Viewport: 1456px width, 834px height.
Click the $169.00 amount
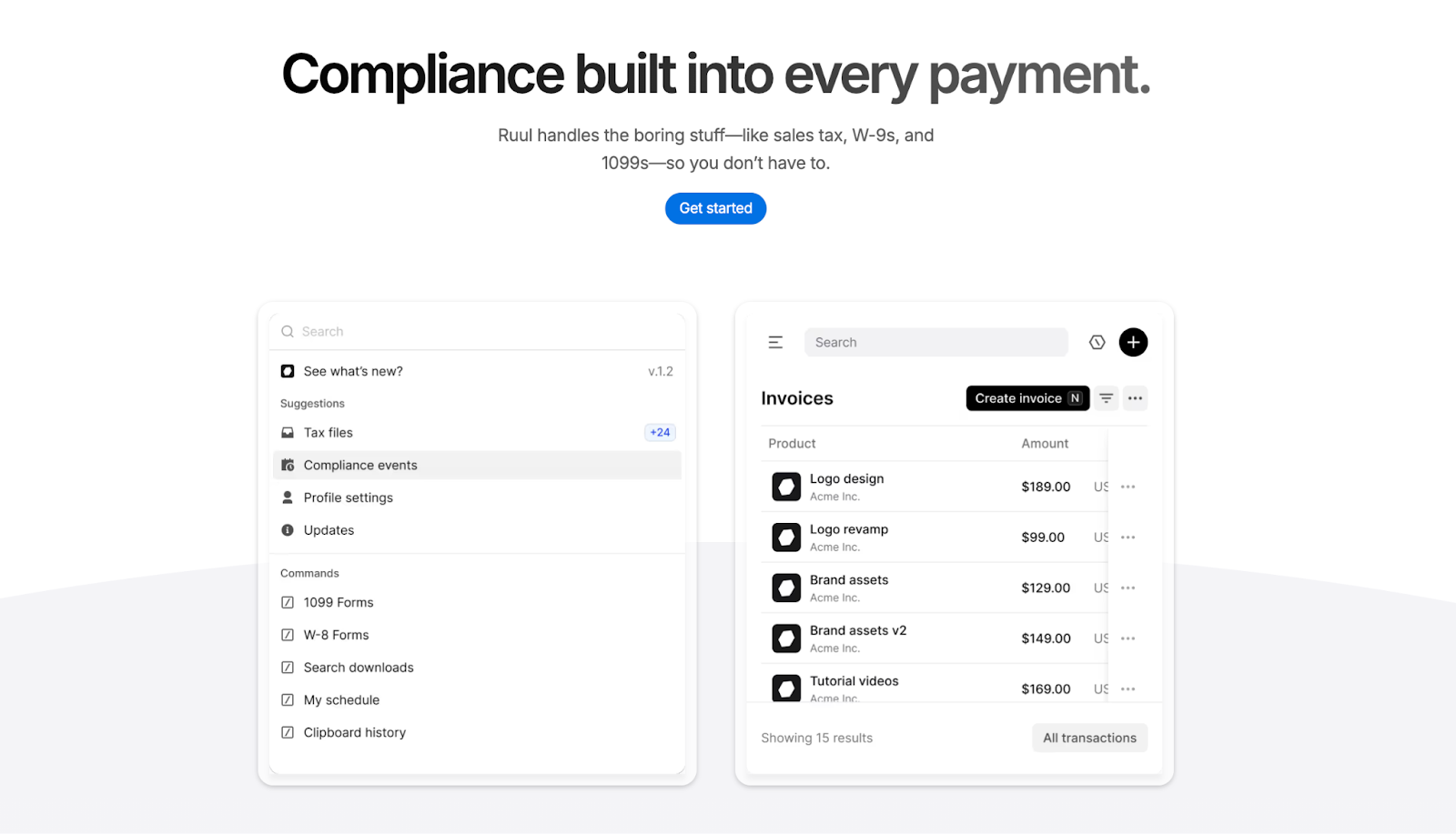[1046, 688]
